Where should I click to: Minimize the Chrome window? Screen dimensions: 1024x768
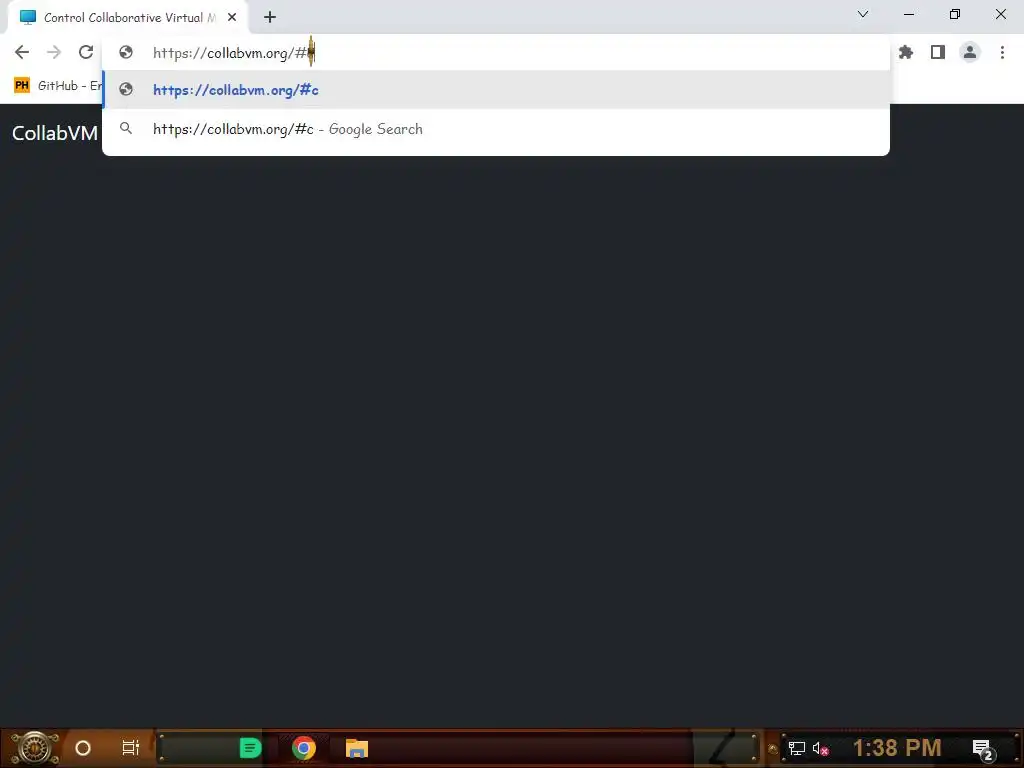pos(908,14)
